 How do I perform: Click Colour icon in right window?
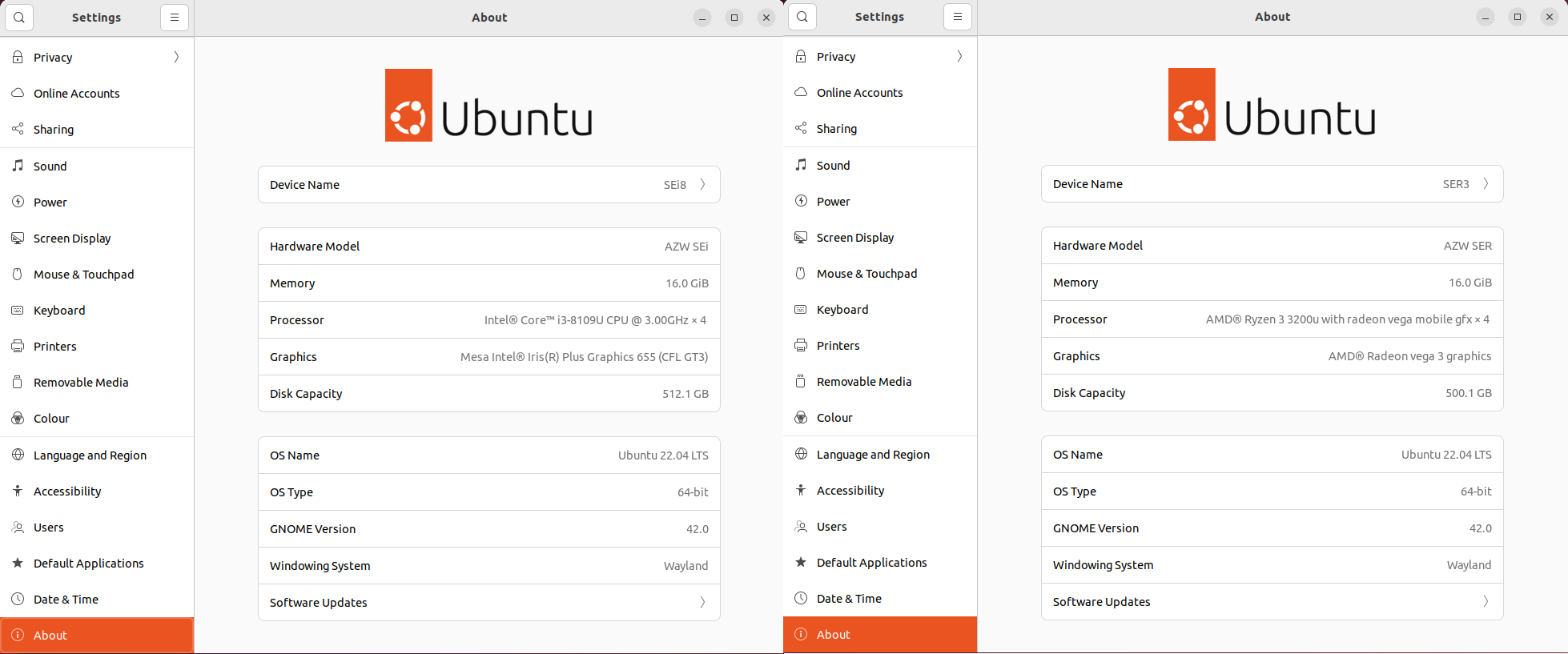[x=801, y=418]
